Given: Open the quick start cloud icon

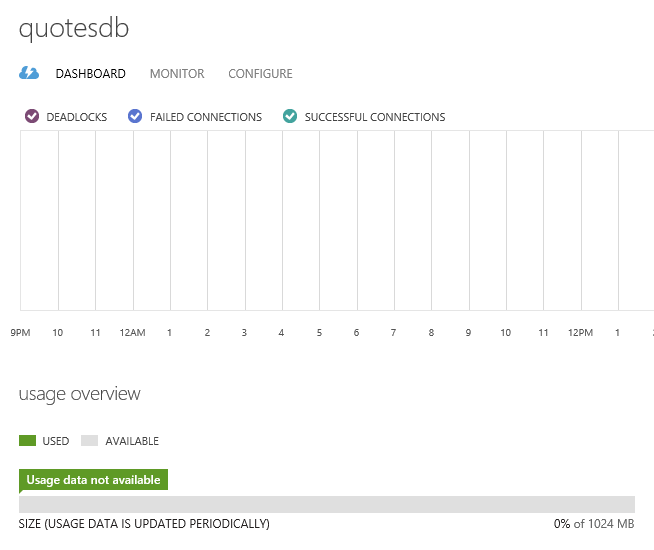Looking at the screenshot, I should click(x=29, y=73).
